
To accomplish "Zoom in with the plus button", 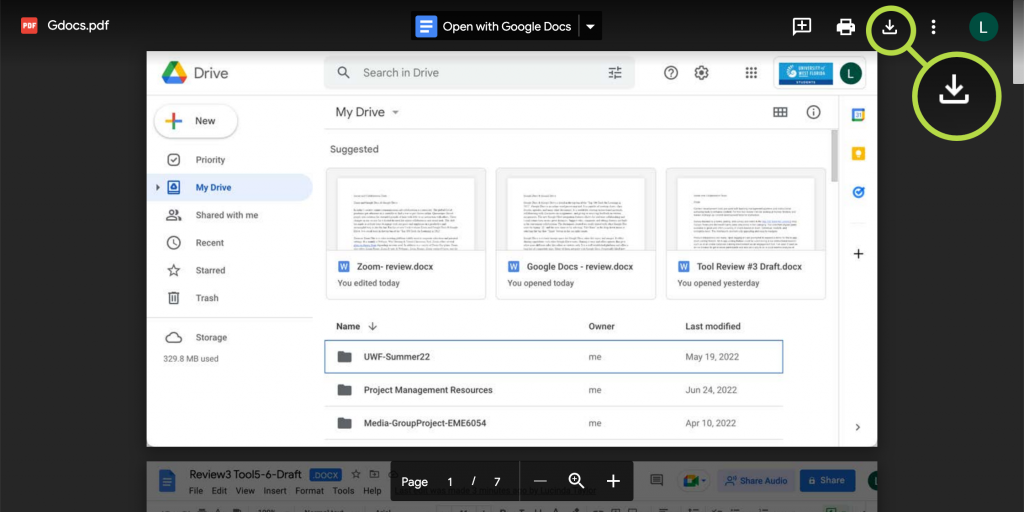I will click(613, 481).
